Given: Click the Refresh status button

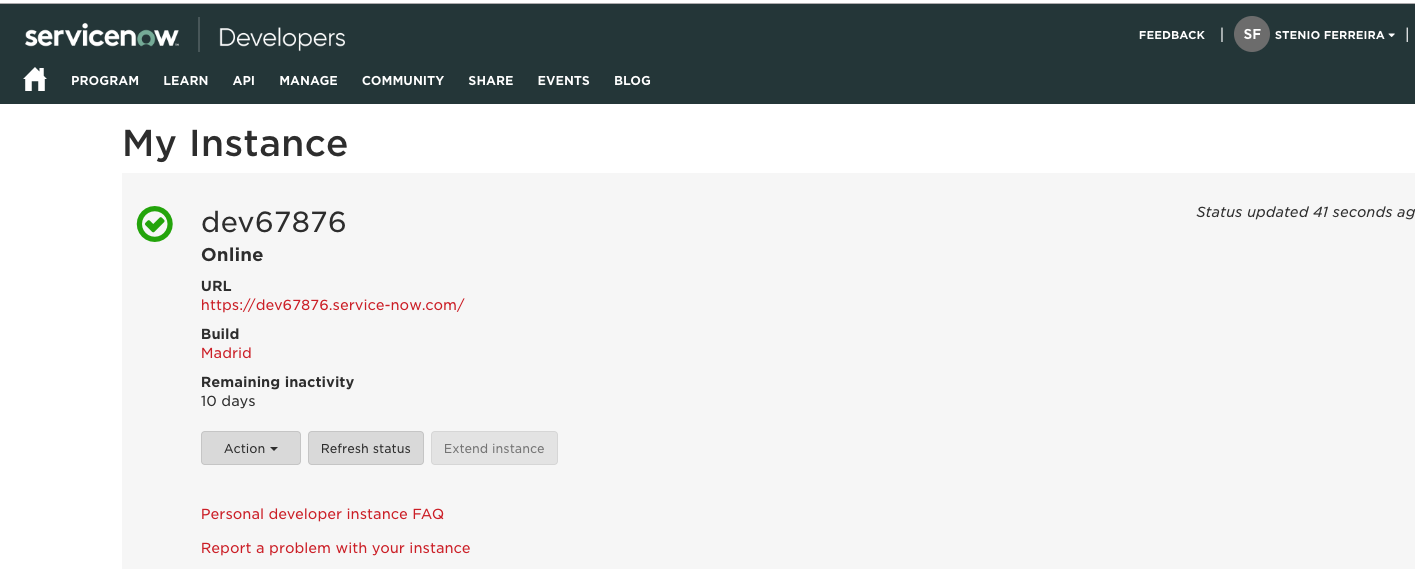Looking at the screenshot, I should pyautogui.click(x=366, y=448).
